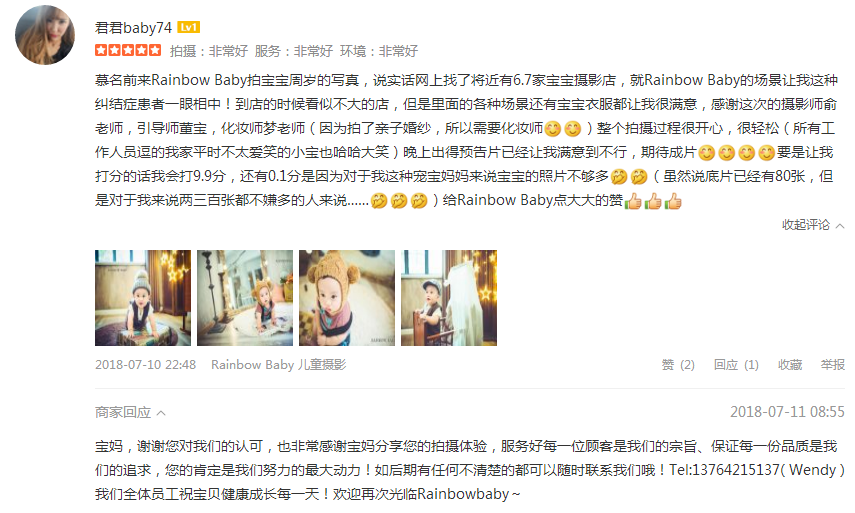855x513 pixels.
Task: Open fourth photo of baby in cap
Action: click(x=449, y=298)
